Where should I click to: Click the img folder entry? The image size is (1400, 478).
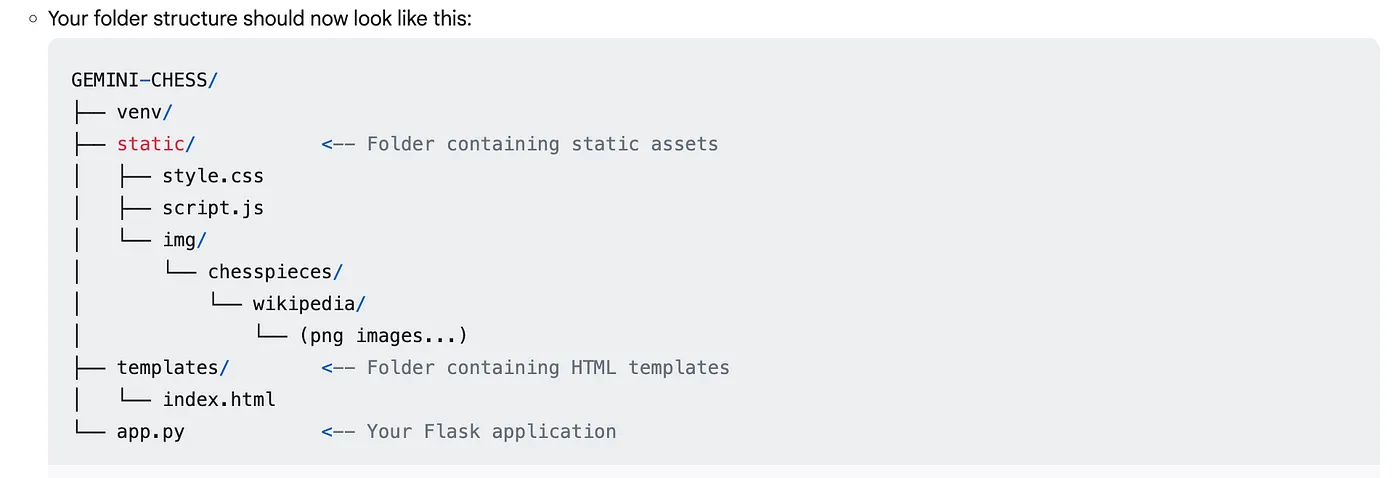[185, 240]
